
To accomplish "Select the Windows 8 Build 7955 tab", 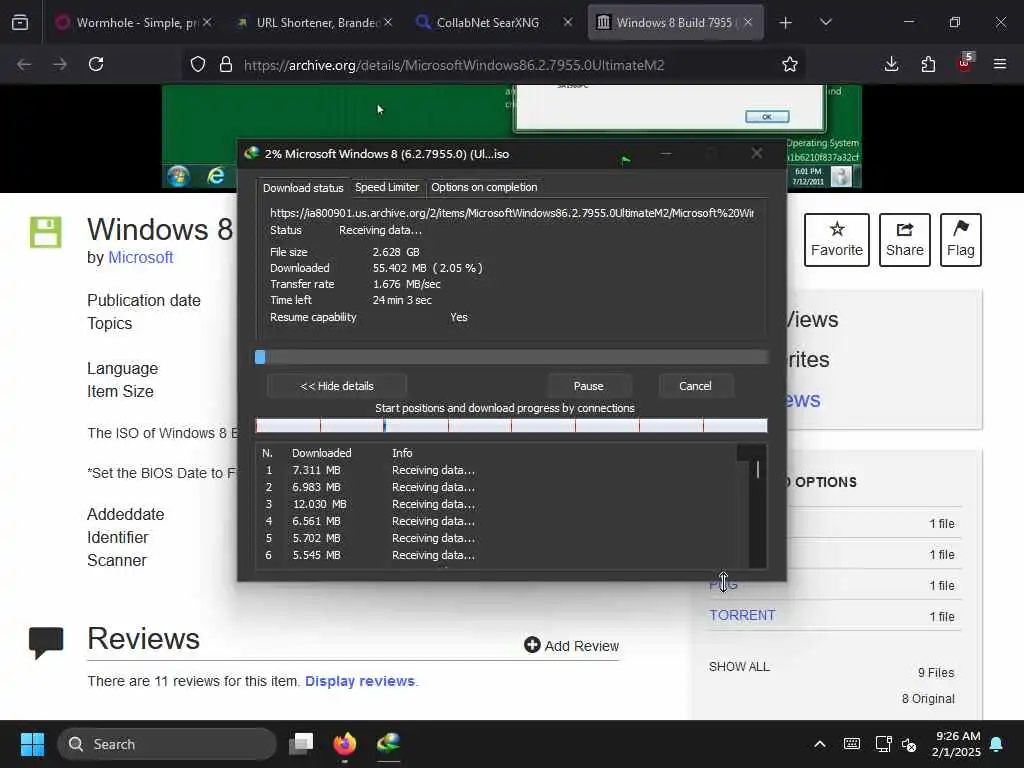I will [x=675, y=23].
